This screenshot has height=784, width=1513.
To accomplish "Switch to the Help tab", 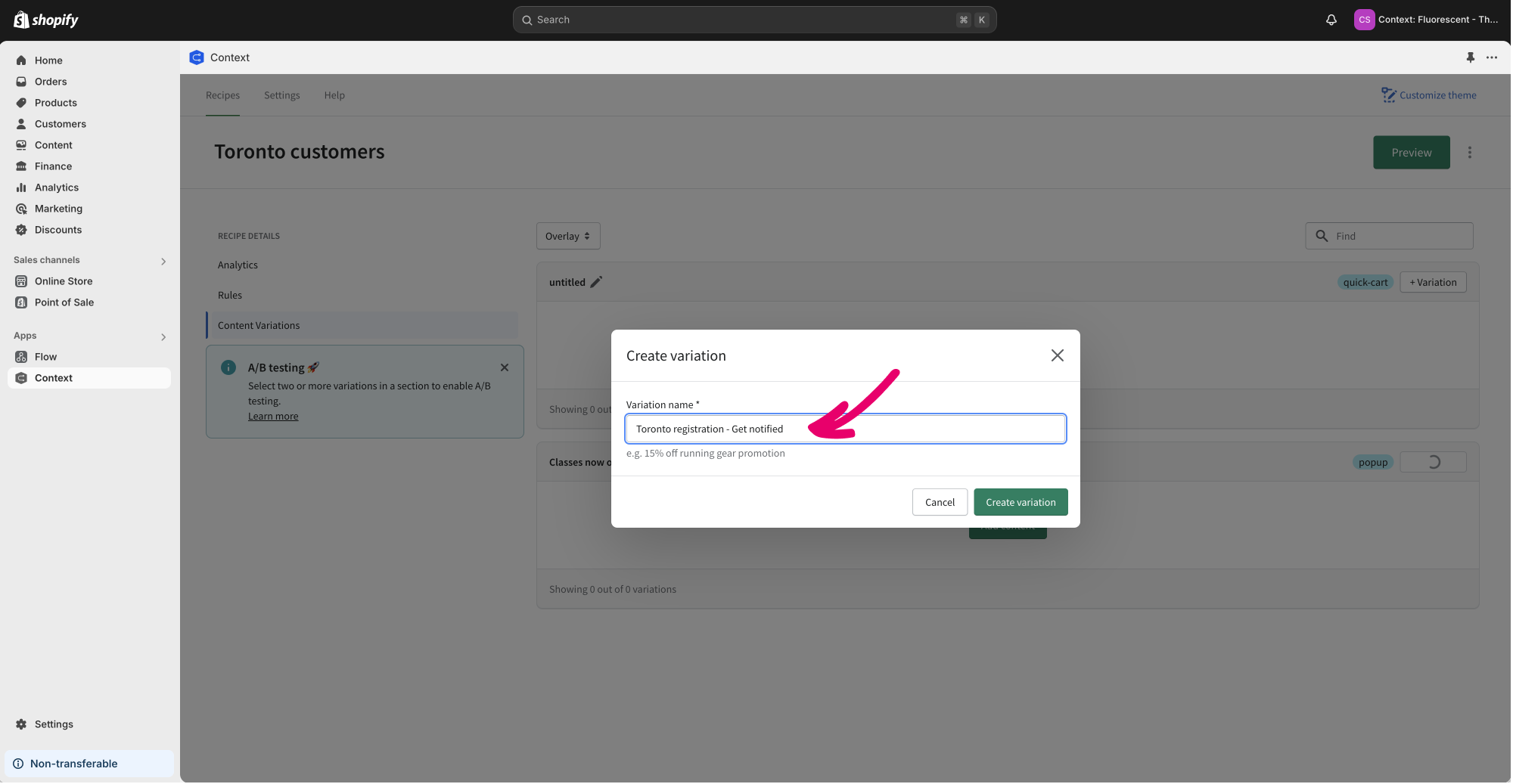I will (x=334, y=95).
